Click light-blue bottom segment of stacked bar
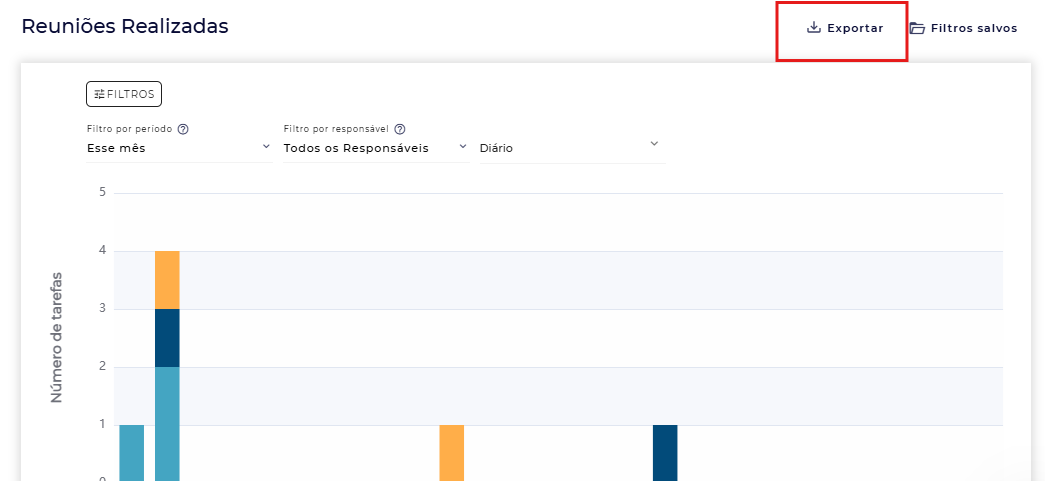1045x481 pixels. [167, 422]
